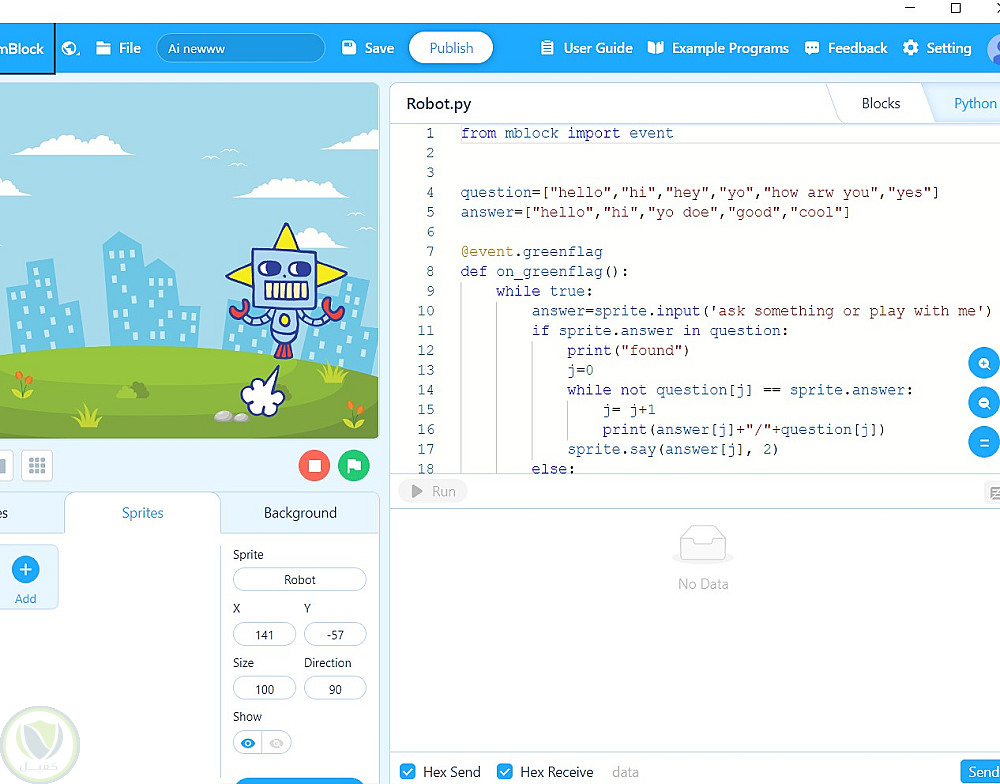Open the language globe menu
Image resolution: width=1000 pixels, height=784 pixels.
70,48
